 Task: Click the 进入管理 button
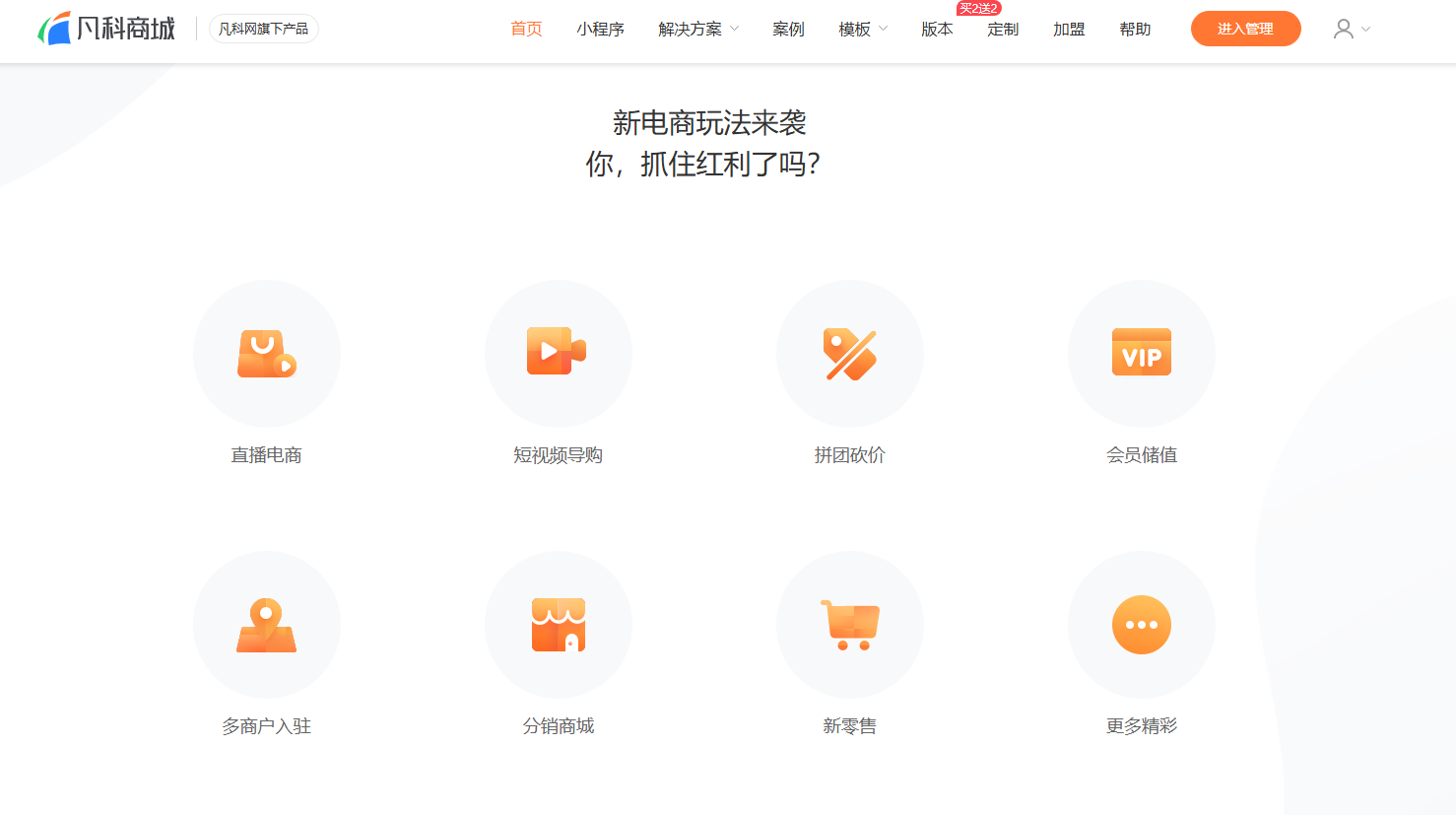[1246, 29]
